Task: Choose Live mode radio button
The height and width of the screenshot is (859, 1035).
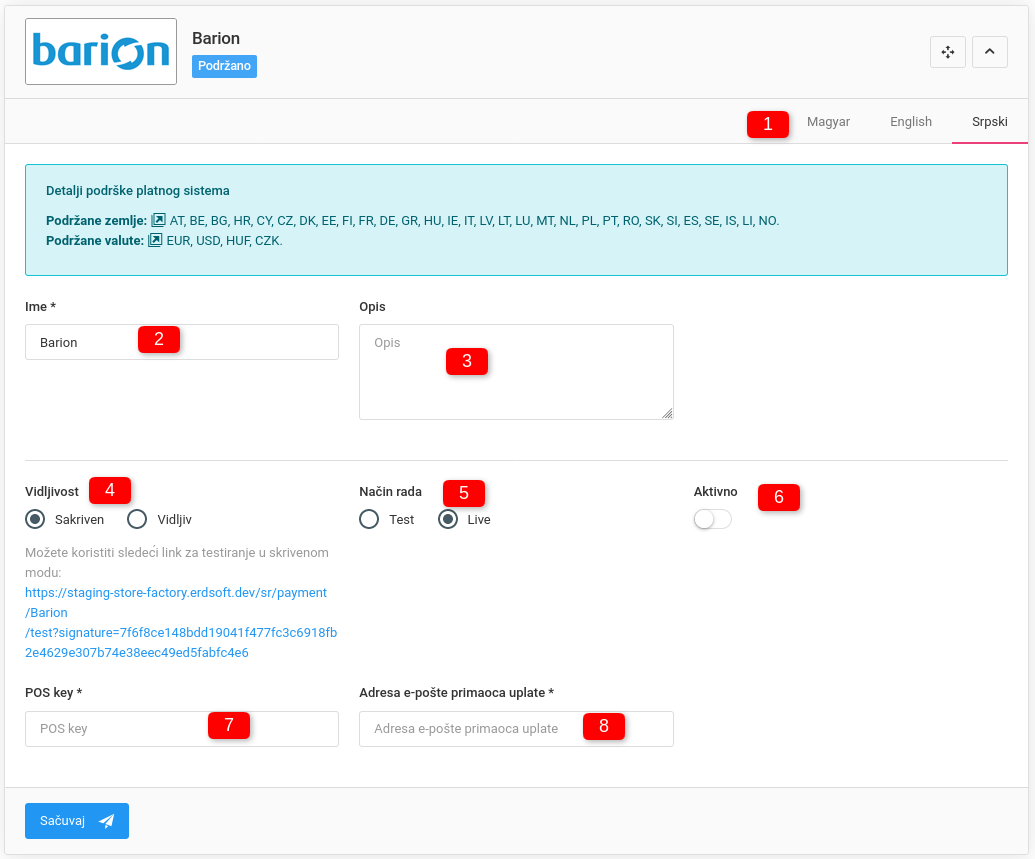Action: [x=449, y=519]
